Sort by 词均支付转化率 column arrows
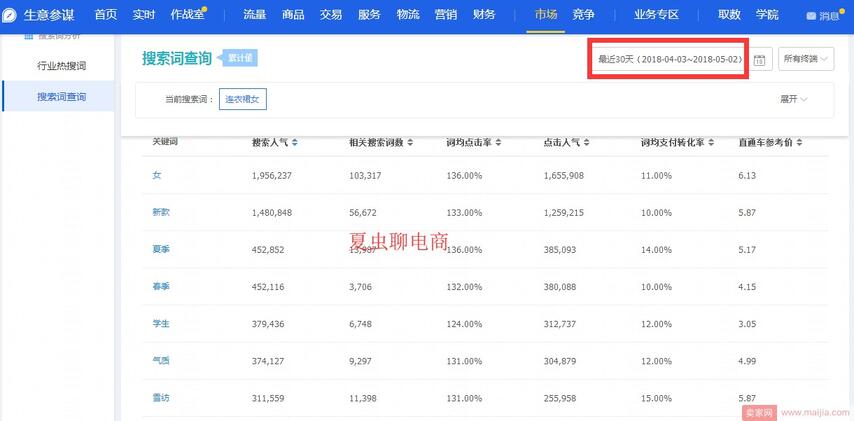854x421 pixels. pyautogui.click(x=709, y=142)
